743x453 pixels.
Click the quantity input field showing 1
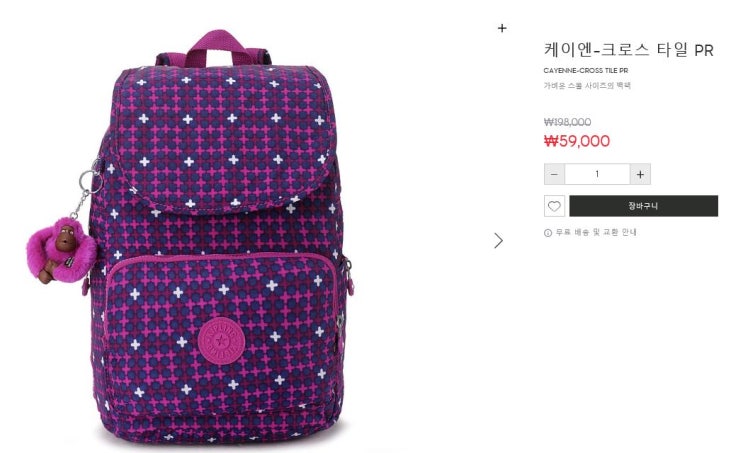click(x=597, y=174)
